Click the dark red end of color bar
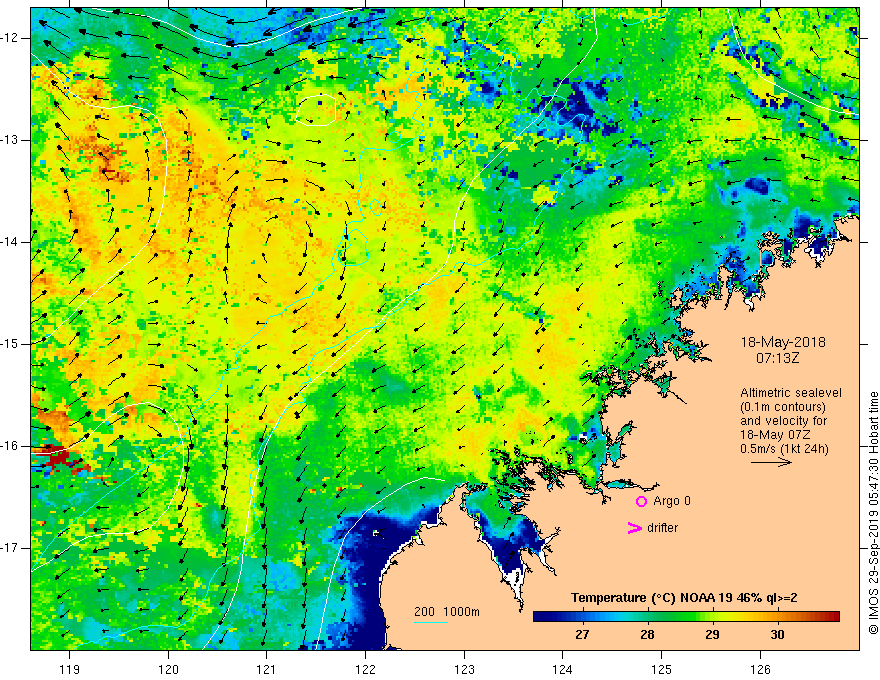This screenshot has width=880, height=680. click(x=833, y=617)
